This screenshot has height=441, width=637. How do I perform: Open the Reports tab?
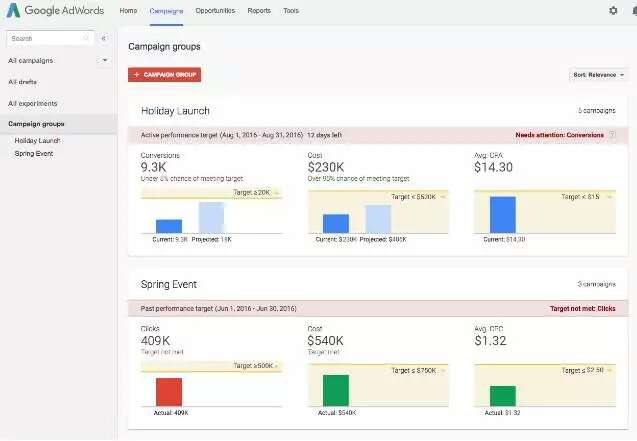coord(258,10)
